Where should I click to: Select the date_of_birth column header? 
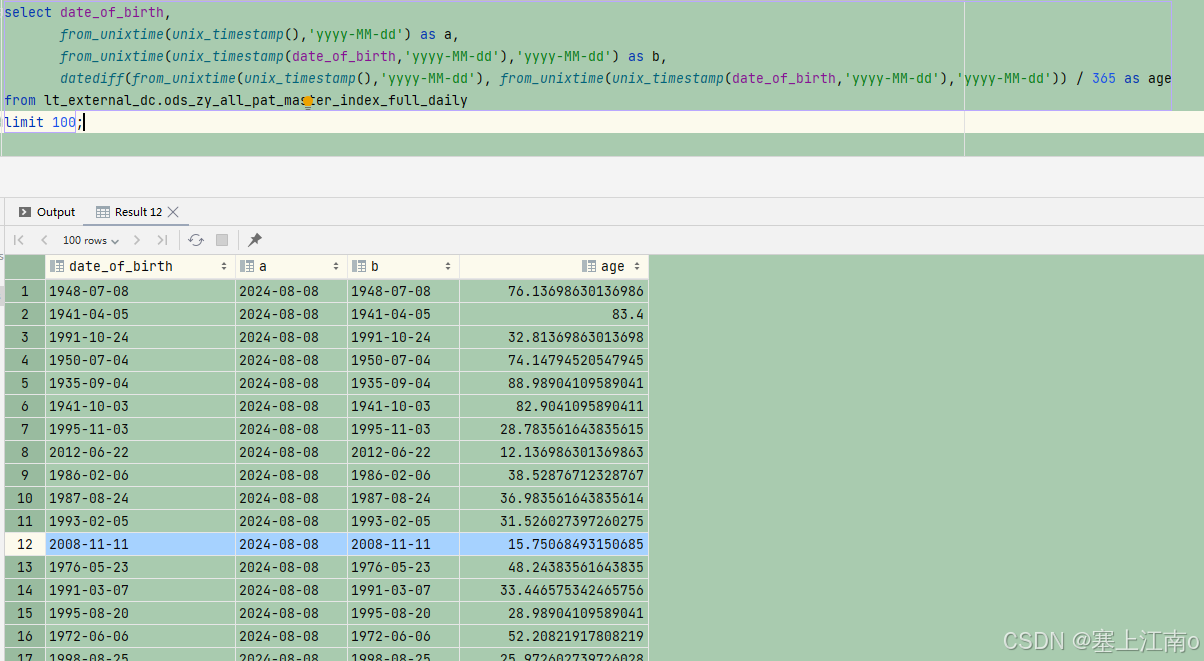(x=140, y=267)
